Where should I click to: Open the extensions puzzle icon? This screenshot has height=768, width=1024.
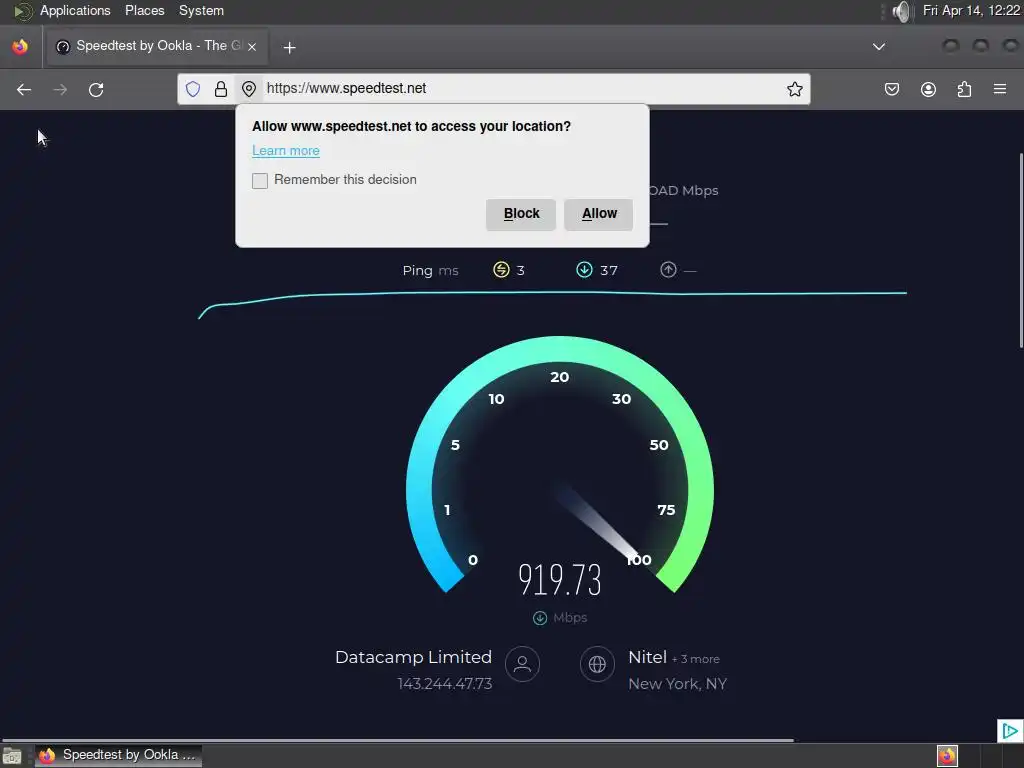(x=964, y=89)
